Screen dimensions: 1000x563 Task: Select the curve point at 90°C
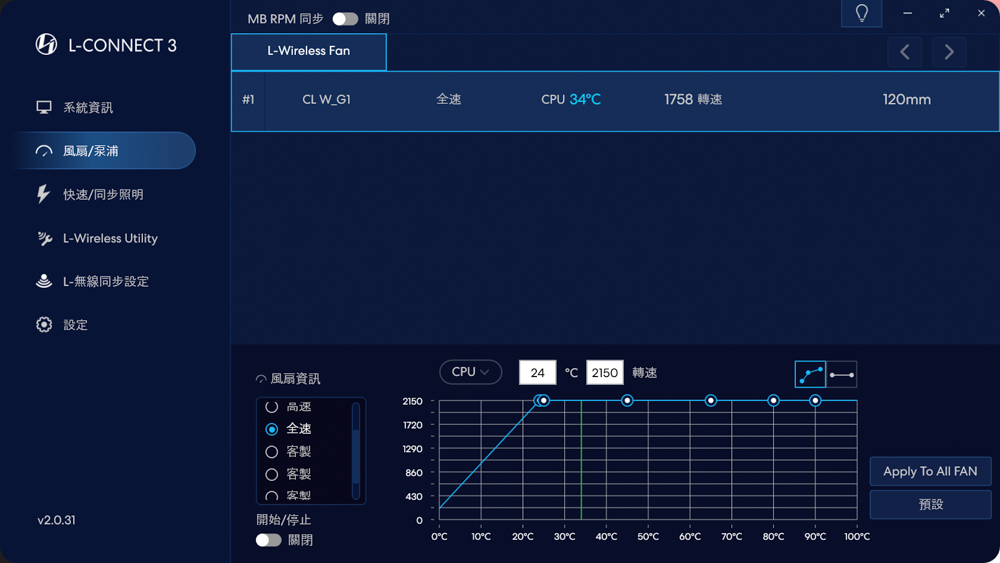pyautogui.click(x=815, y=400)
